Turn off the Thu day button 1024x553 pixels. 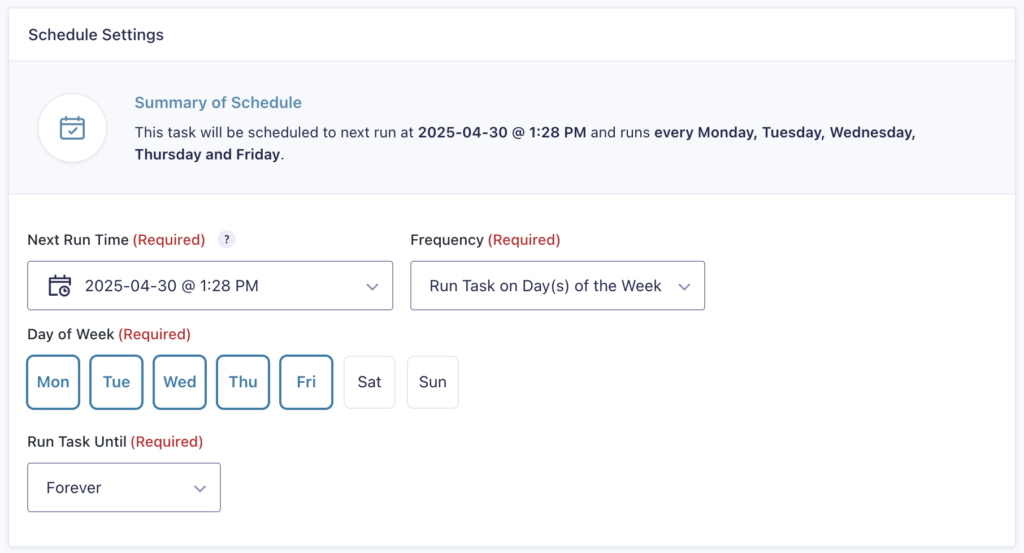click(243, 382)
